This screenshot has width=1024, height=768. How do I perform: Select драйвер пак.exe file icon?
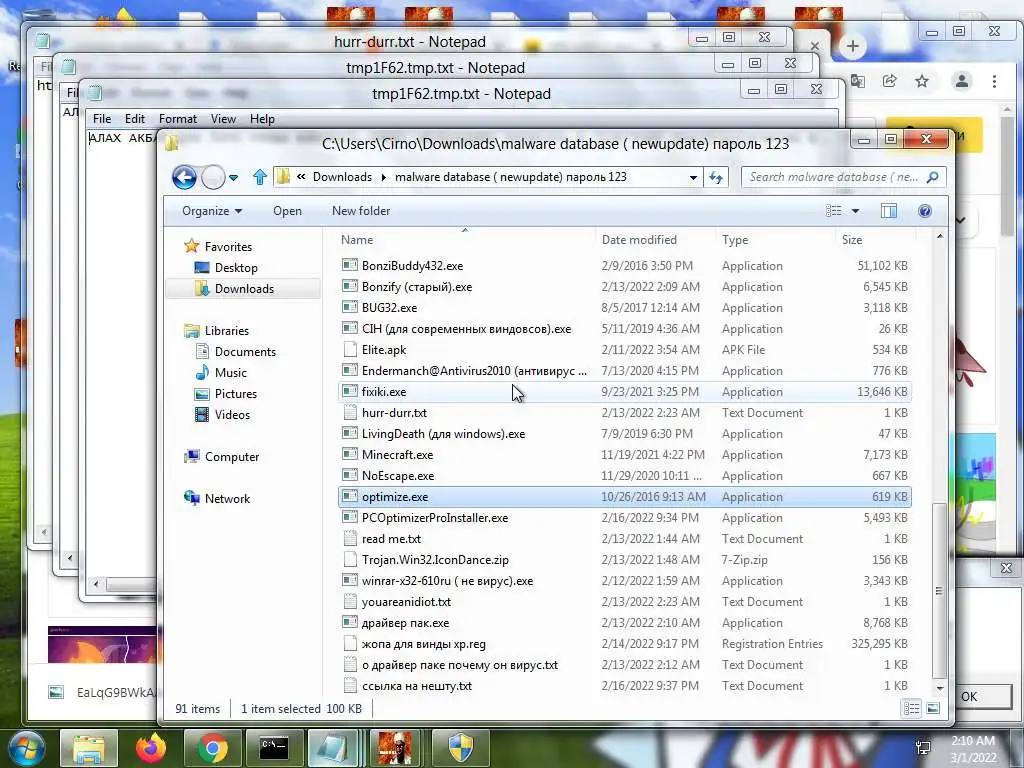pyautogui.click(x=350, y=622)
